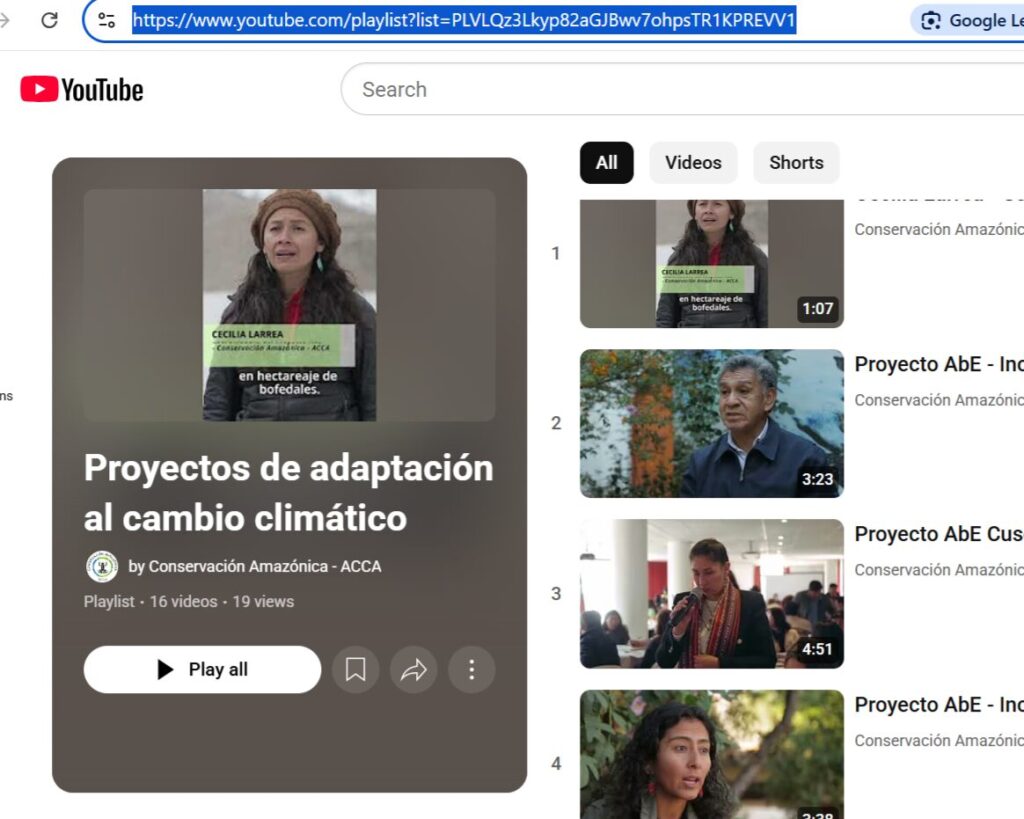Image resolution: width=1024 pixels, height=819 pixels.
Task: Open the fourth video thumbnail
Action: [x=712, y=754]
